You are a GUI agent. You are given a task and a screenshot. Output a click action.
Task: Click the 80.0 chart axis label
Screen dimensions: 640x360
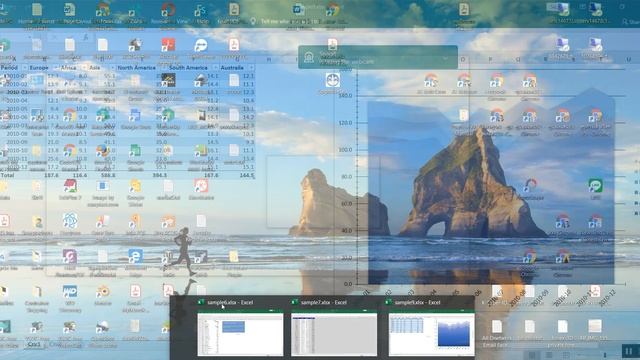pos(346,177)
